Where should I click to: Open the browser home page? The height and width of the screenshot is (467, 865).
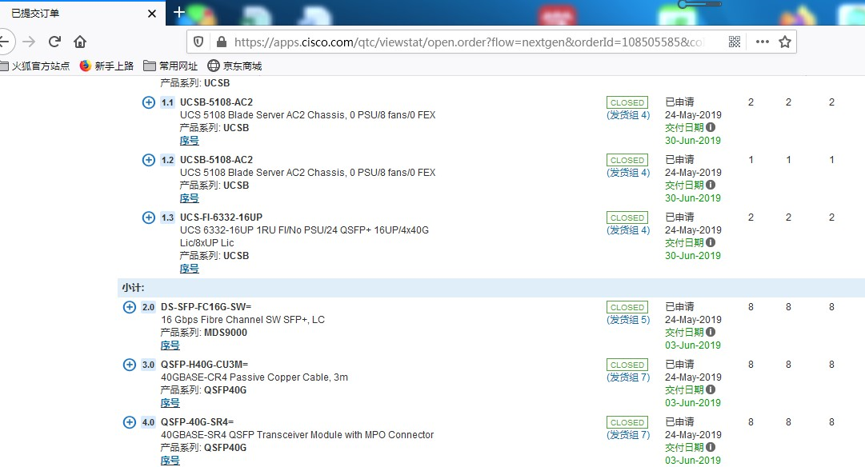(x=80, y=42)
